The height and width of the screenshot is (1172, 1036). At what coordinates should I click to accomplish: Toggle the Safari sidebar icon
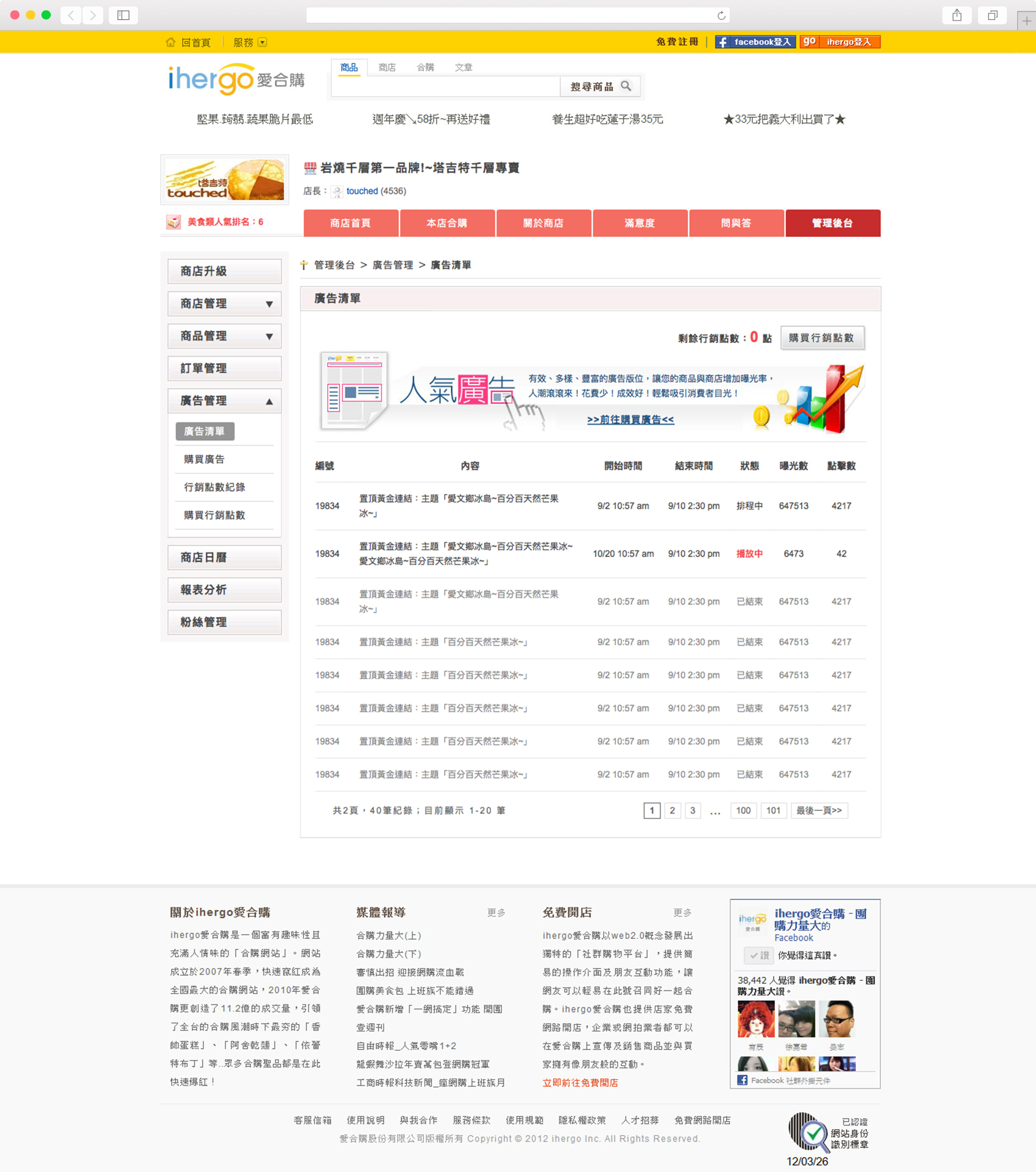(123, 16)
